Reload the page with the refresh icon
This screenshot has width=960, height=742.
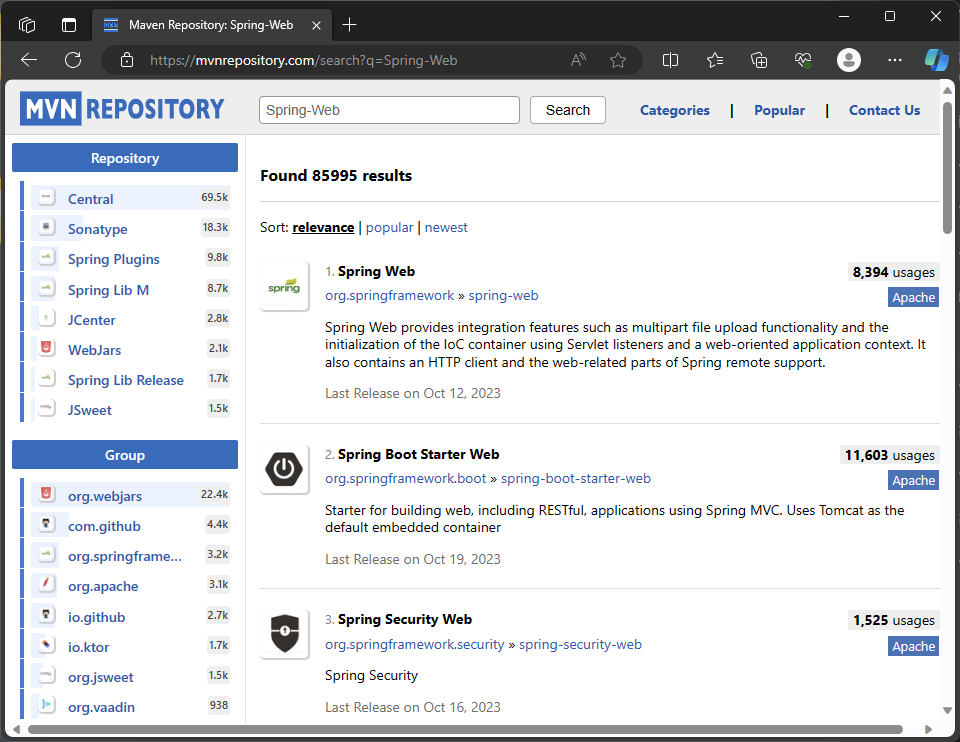click(x=73, y=60)
